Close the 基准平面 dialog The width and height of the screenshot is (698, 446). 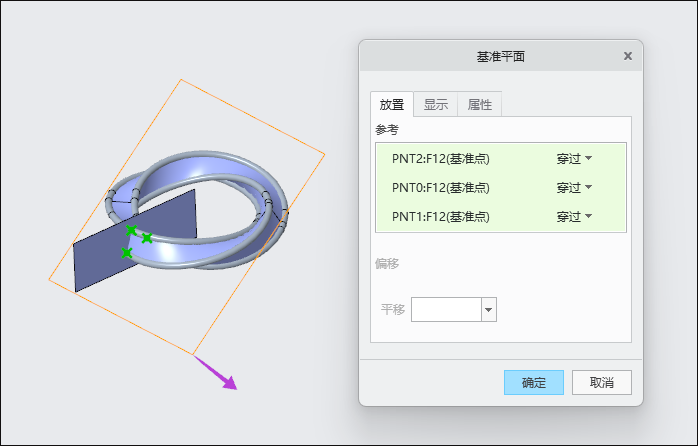(x=628, y=56)
